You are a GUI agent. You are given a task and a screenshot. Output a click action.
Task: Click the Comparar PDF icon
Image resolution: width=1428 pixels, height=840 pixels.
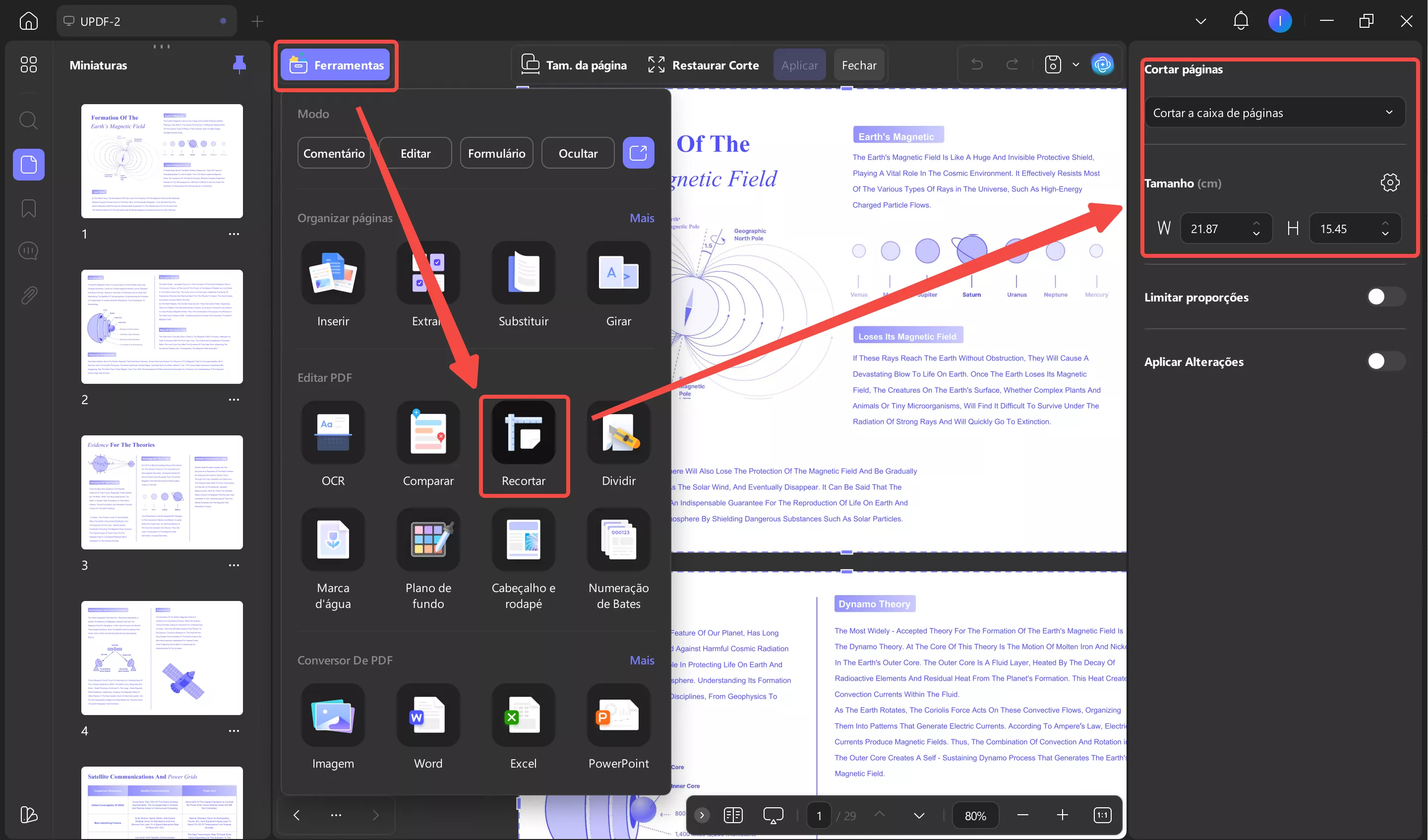(428, 433)
